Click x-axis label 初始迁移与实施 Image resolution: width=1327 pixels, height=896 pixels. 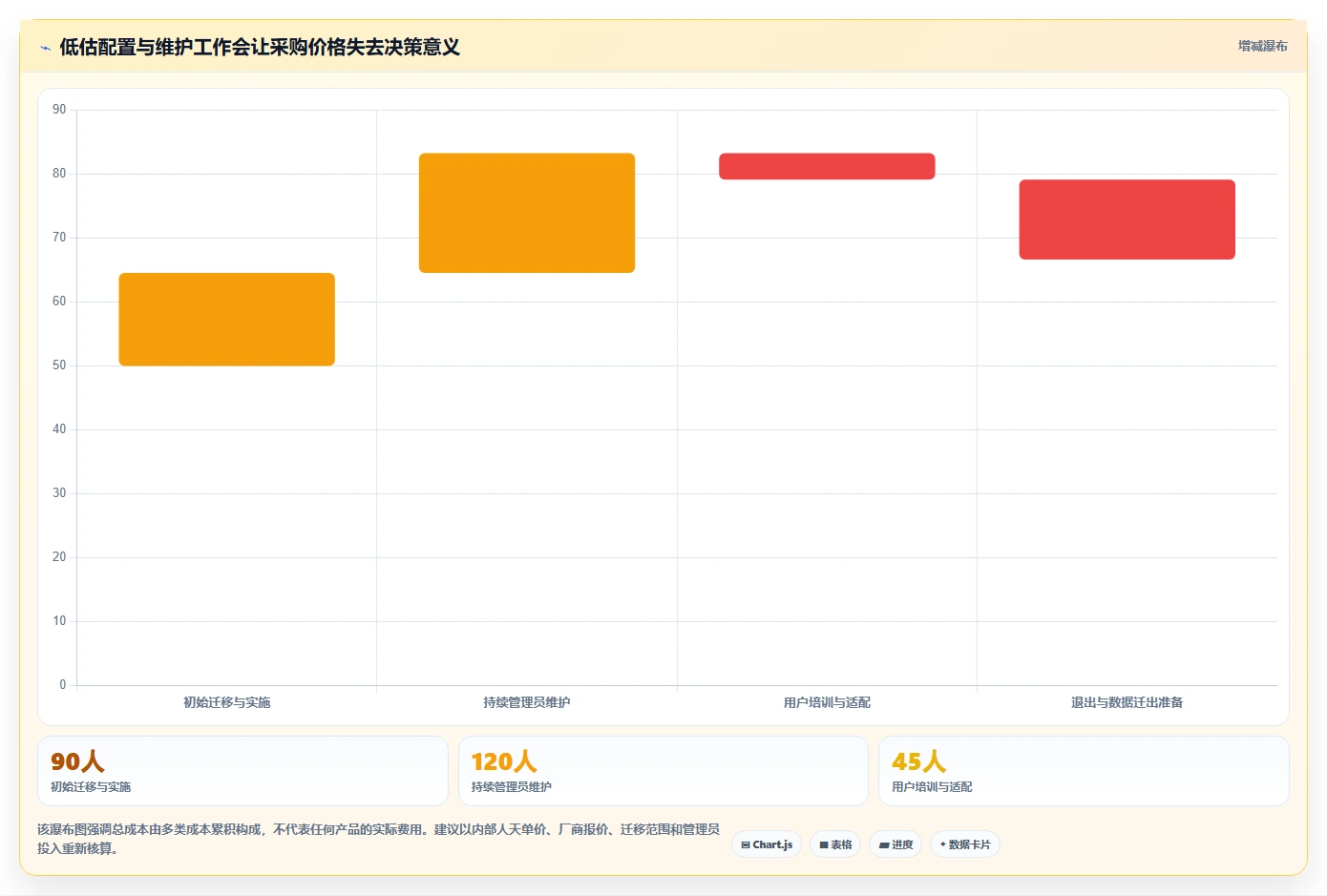click(227, 702)
